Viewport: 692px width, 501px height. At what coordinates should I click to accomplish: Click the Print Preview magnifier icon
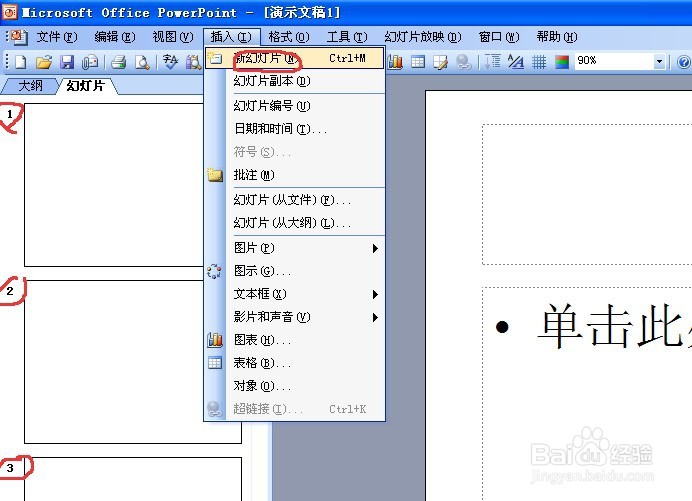[x=142, y=62]
